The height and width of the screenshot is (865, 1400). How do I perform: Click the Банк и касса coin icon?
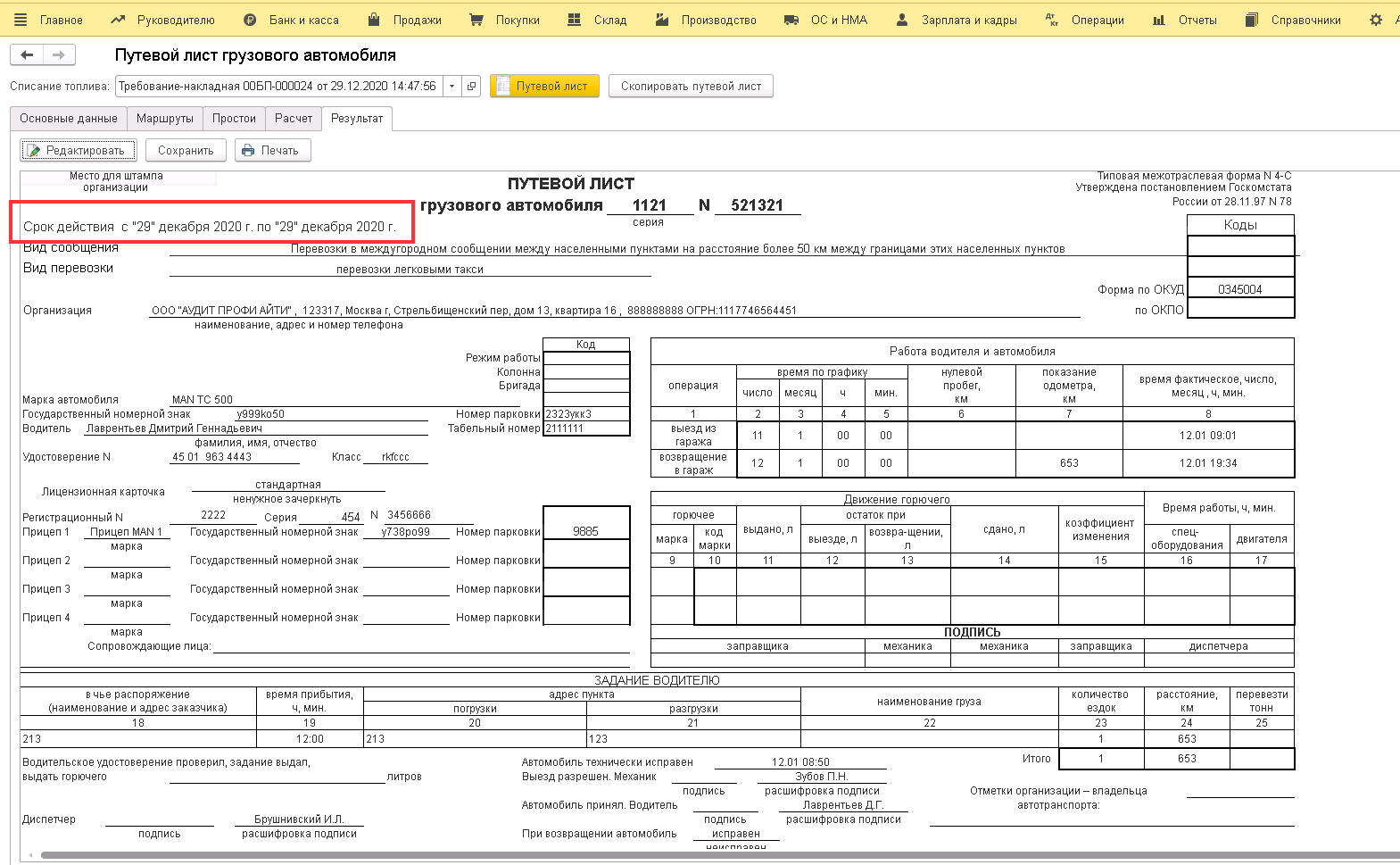point(251,20)
